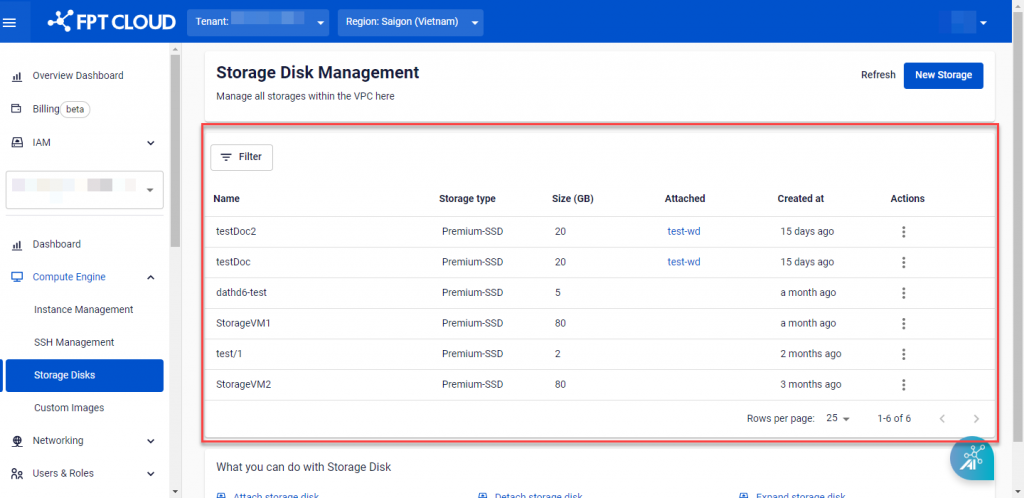Select Custom Images in sidebar
Screen dimensions: 1024x498
coord(69,408)
